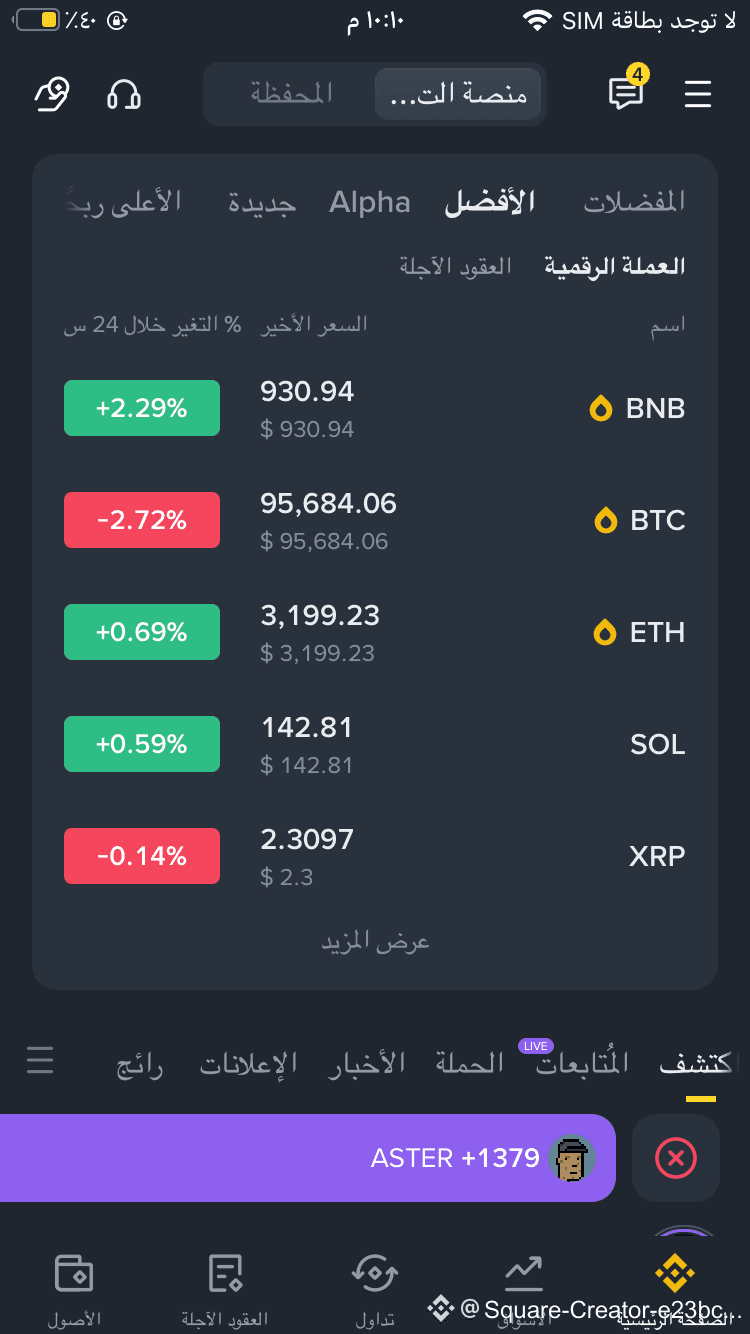The width and height of the screenshot is (750, 1334).
Task: Open the hamburger menu in top bar
Action: pyautogui.click(x=697, y=94)
